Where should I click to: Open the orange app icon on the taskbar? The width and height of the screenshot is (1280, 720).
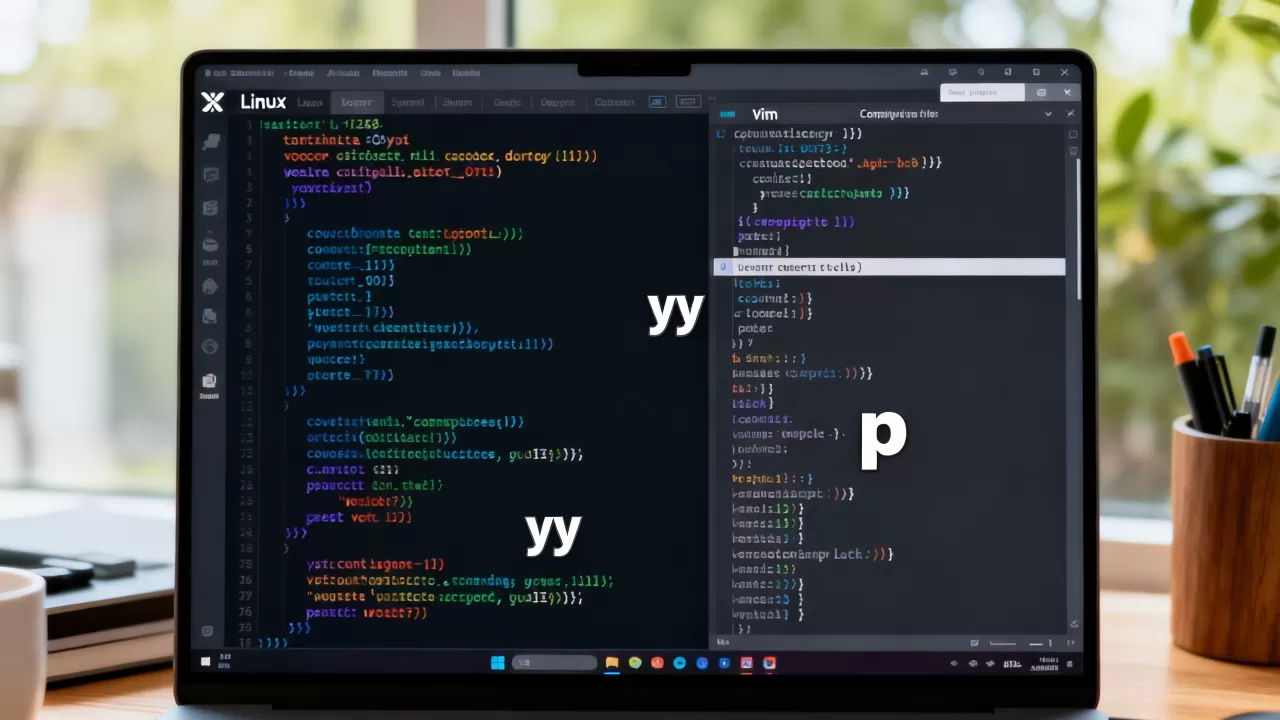tap(657, 662)
